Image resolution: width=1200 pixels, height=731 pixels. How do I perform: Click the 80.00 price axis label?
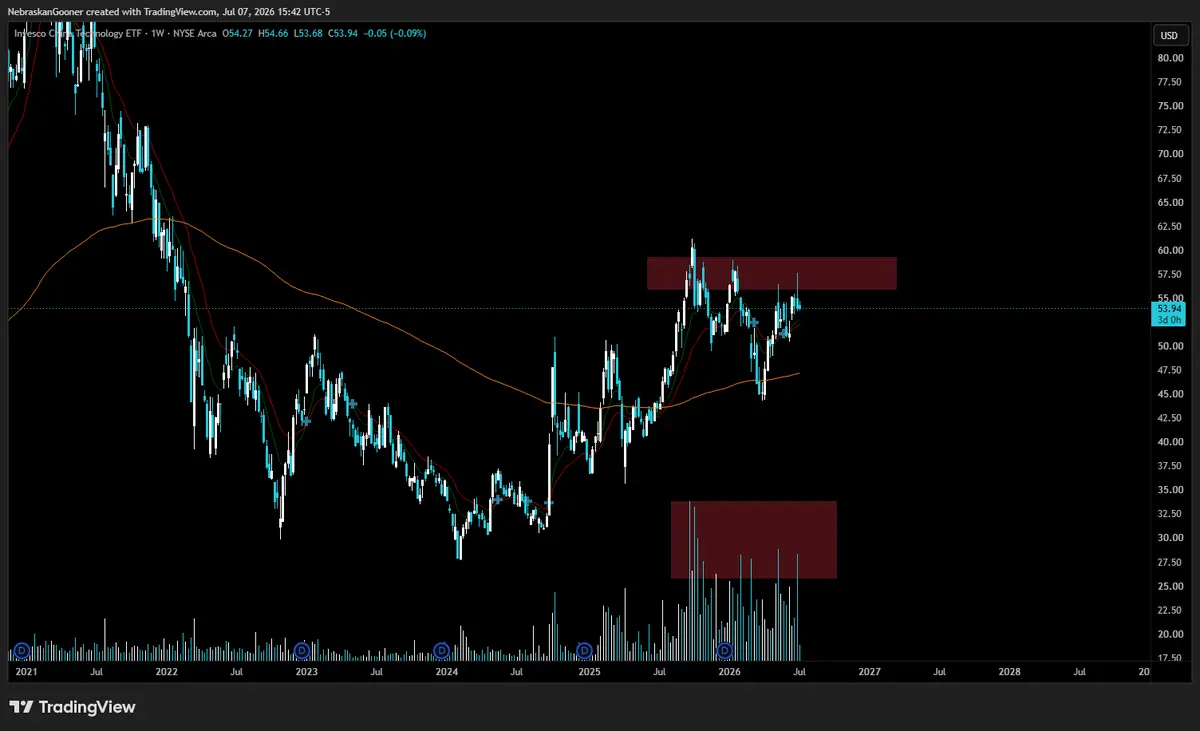pos(1170,58)
